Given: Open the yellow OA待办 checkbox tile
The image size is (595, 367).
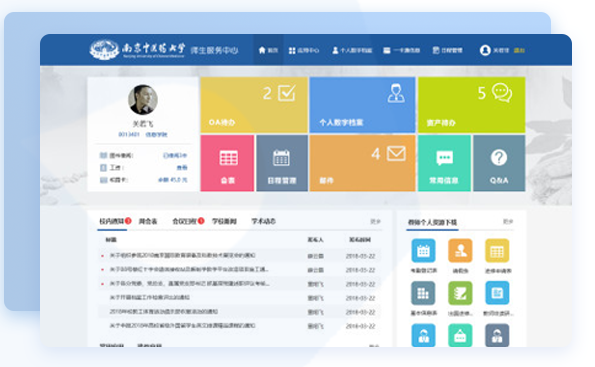Looking at the screenshot, I should click(254, 105).
